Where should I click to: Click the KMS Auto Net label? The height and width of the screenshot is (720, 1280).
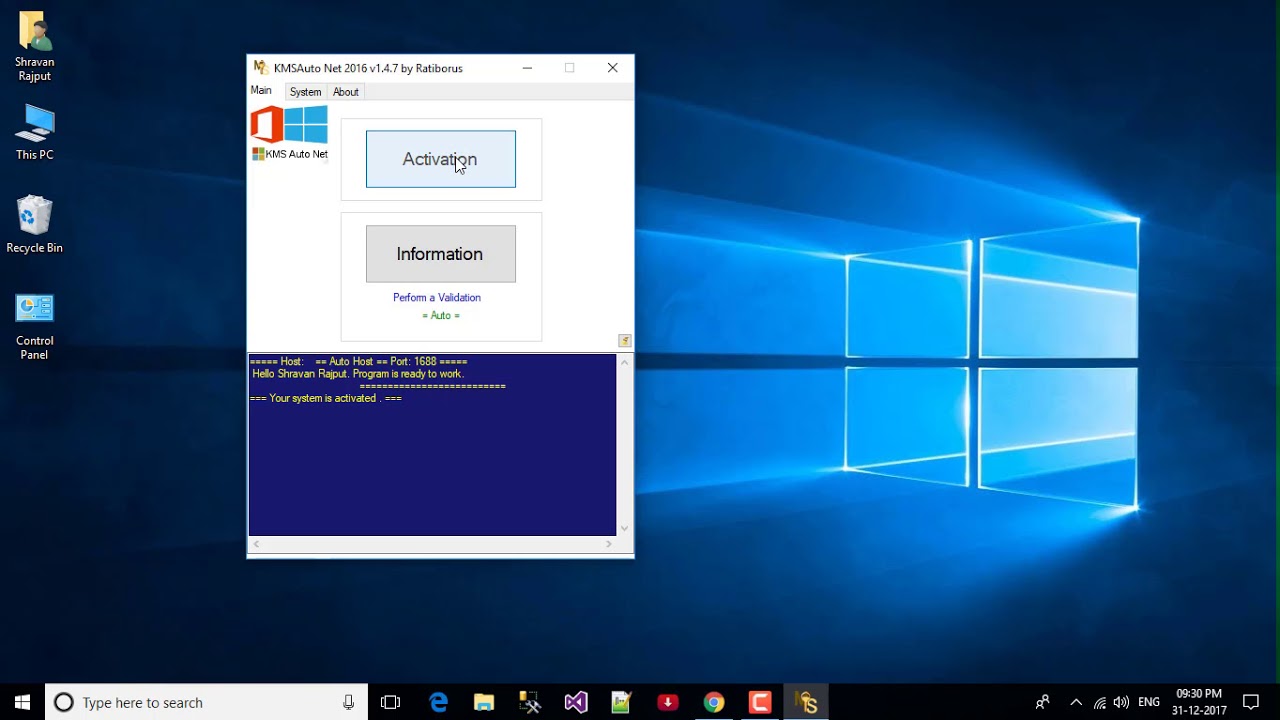coord(290,154)
